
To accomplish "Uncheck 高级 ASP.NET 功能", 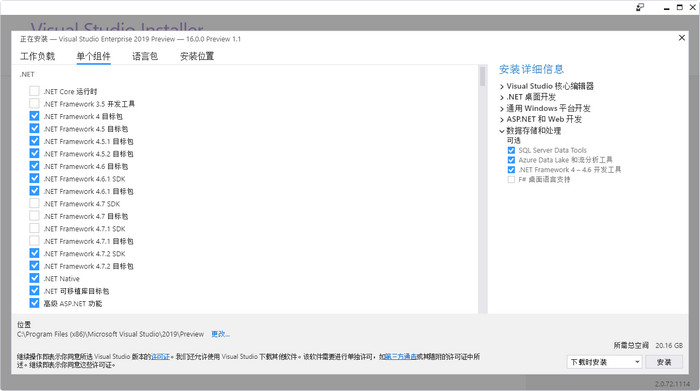I will point(34,304).
